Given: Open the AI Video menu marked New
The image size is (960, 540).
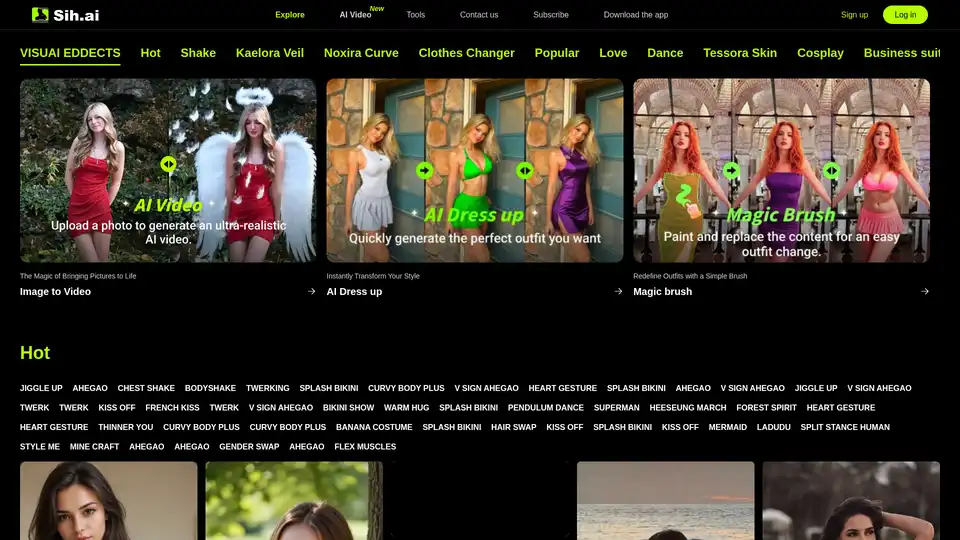Looking at the screenshot, I should (355, 15).
